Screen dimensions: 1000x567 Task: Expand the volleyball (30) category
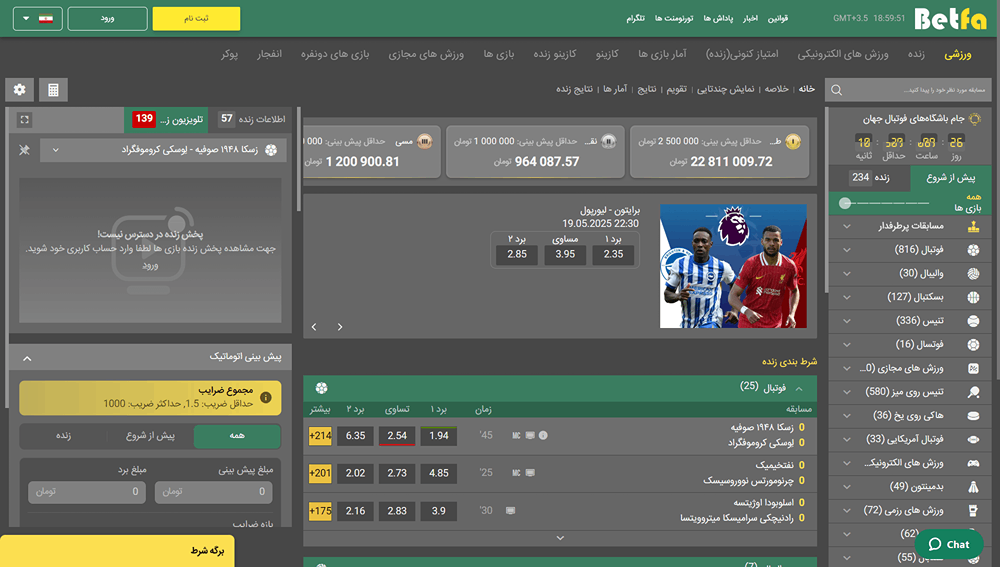847,274
